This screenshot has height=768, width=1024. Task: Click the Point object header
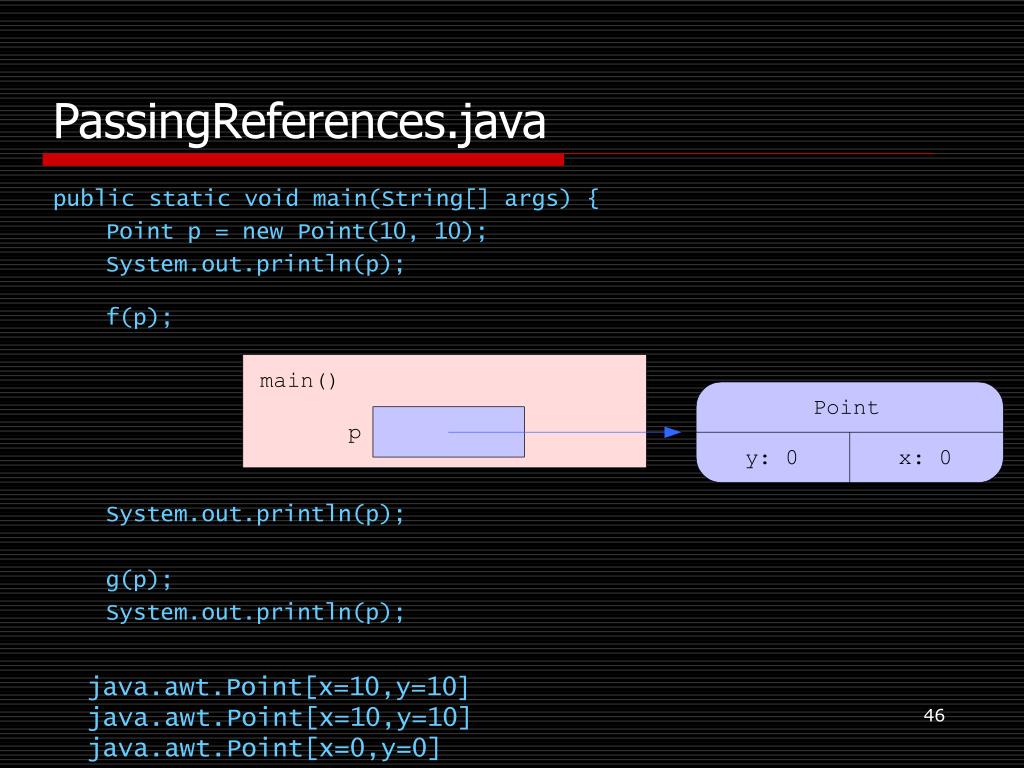(849, 408)
